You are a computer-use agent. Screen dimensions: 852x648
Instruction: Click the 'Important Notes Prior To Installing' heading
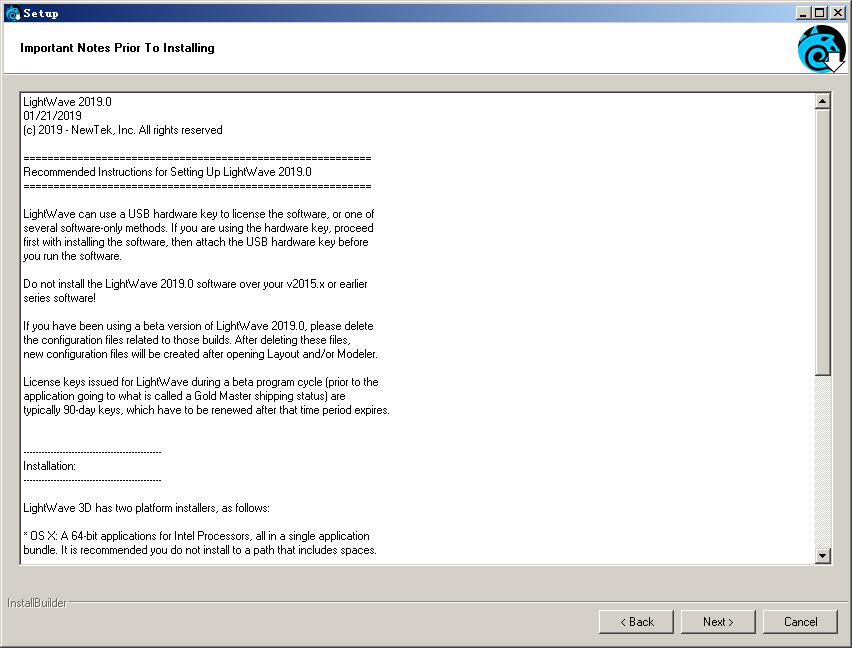[x=117, y=48]
